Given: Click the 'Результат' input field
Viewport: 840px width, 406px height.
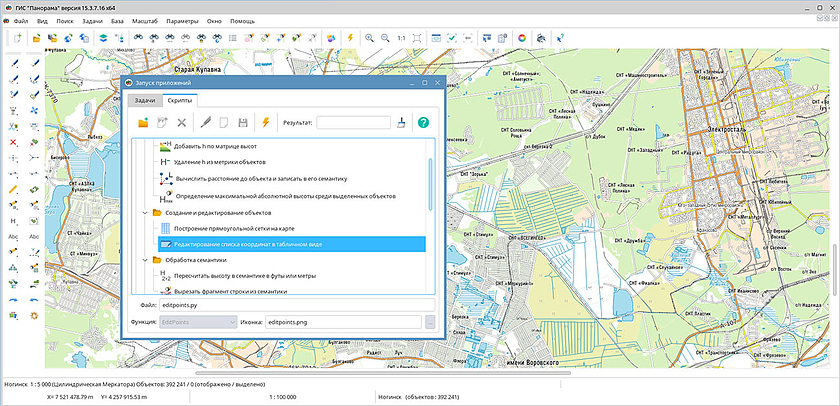Looking at the screenshot, I should (352, 122).
